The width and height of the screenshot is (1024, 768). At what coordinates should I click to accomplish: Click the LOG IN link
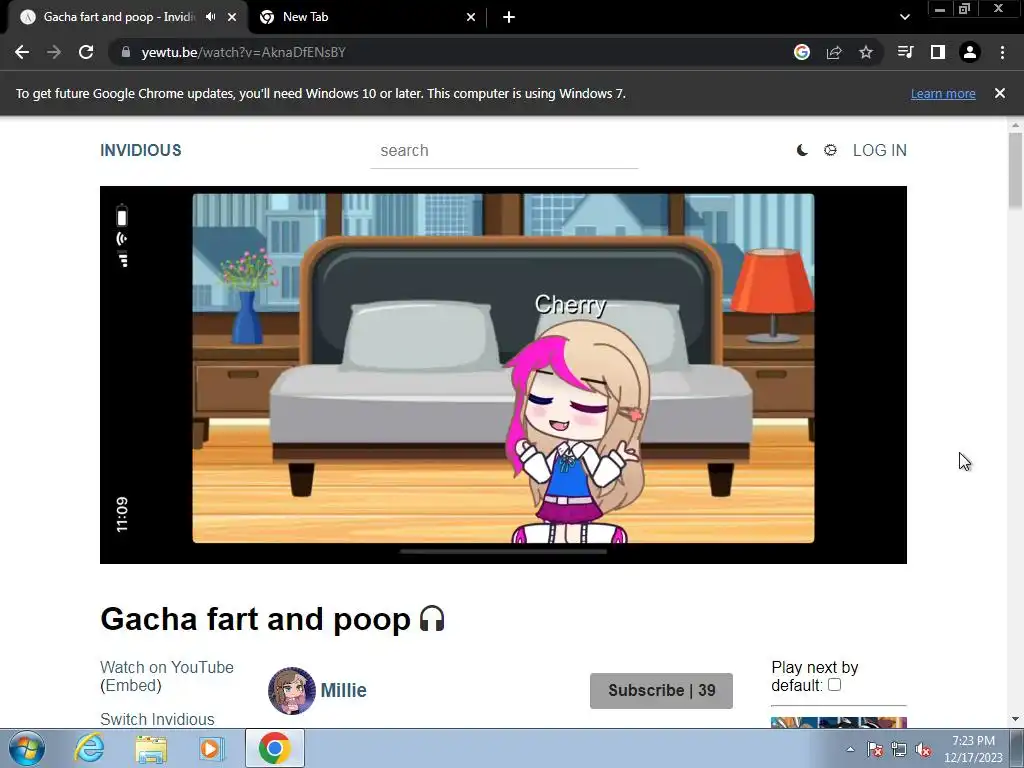tap(880, 150)
